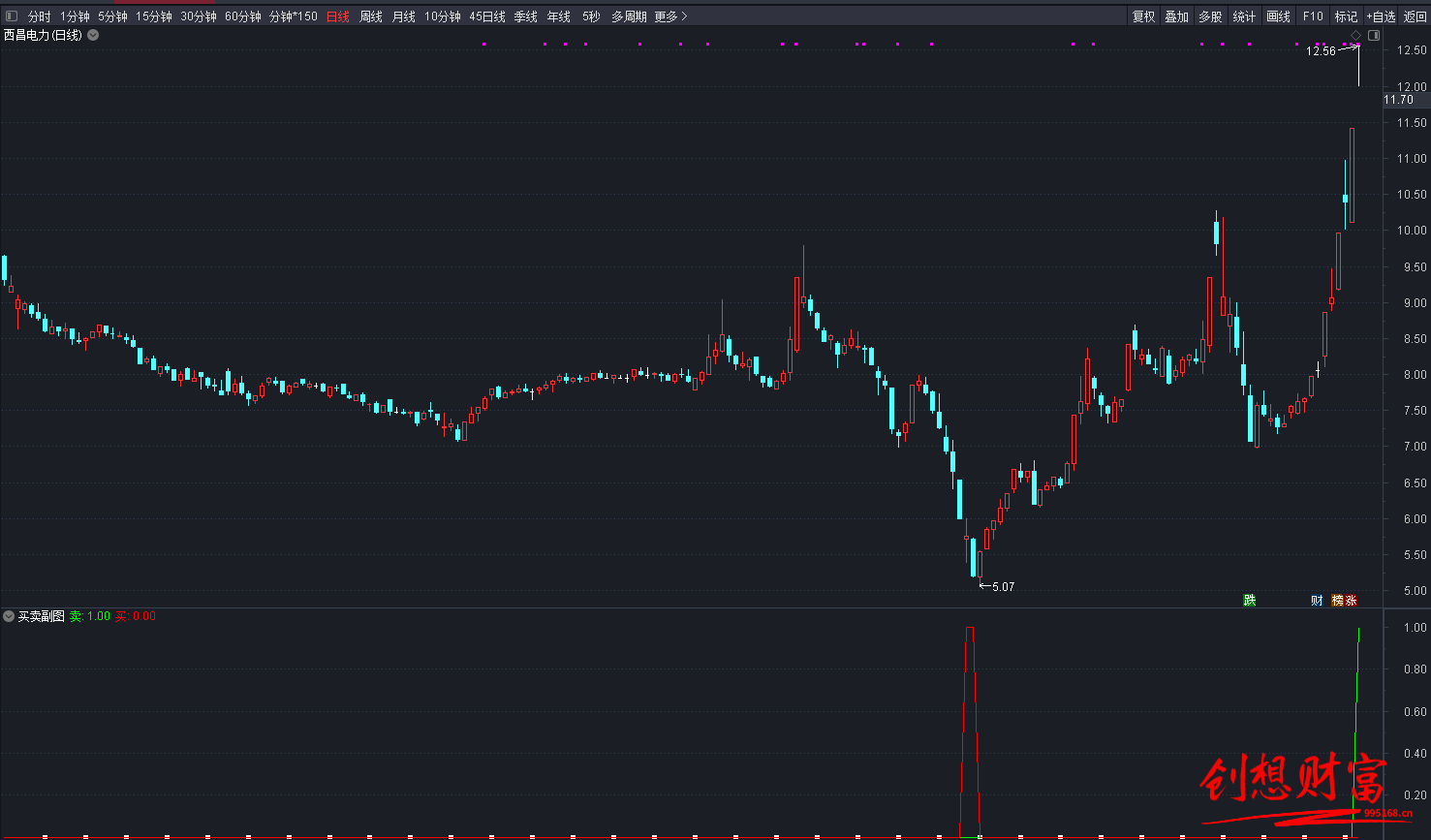This screenshot has height=840, width=1431.
Task: Open the 多股 multi-stock view
Action: click(1210, 16)
